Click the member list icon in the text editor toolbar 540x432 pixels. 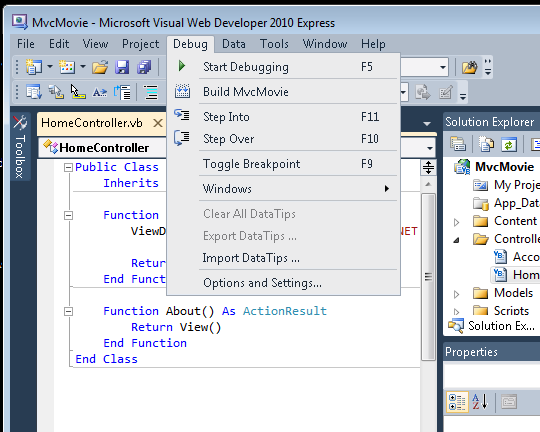pyautogui.click(x=34, y=92)
